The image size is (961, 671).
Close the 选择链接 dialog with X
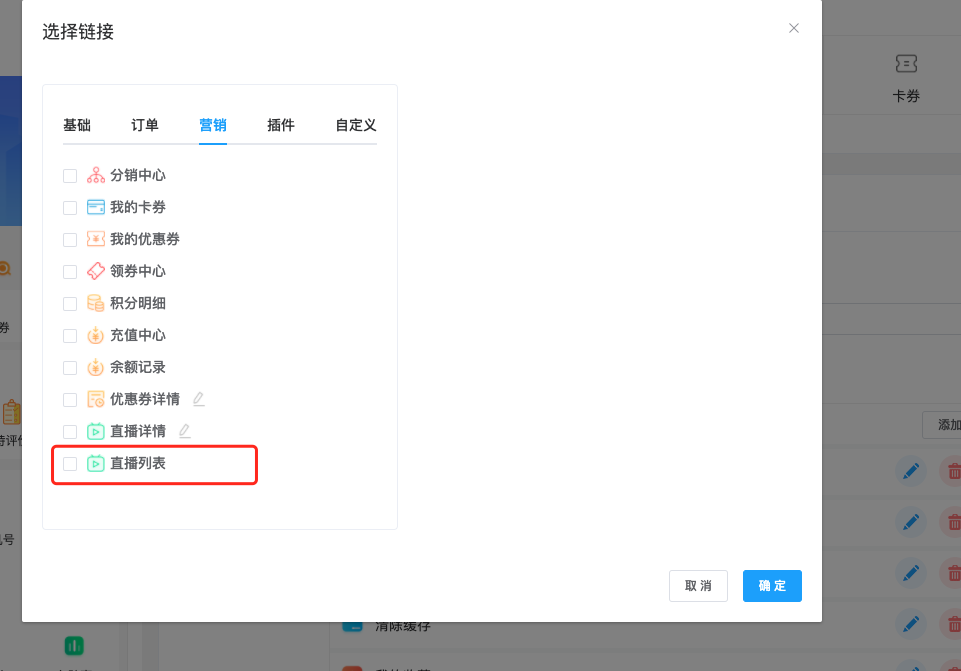(794, 28)
